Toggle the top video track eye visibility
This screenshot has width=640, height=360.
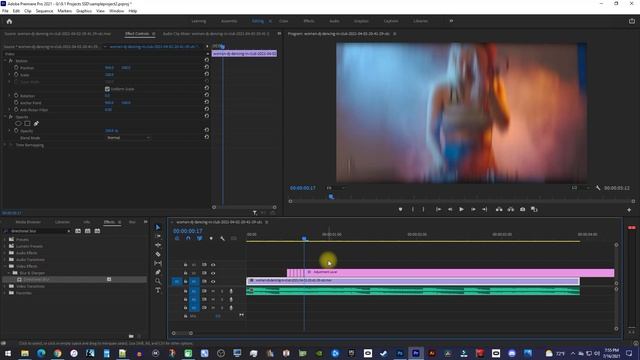[x=213, y=264]
